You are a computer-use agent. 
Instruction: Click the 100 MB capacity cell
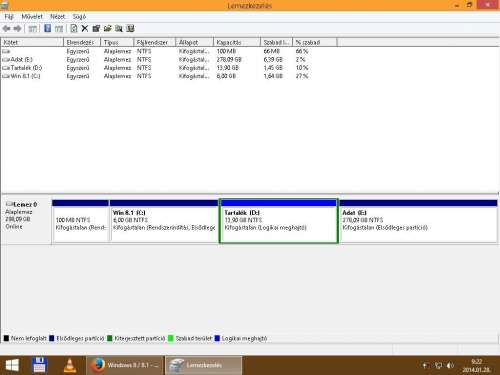tap(226, 51)
